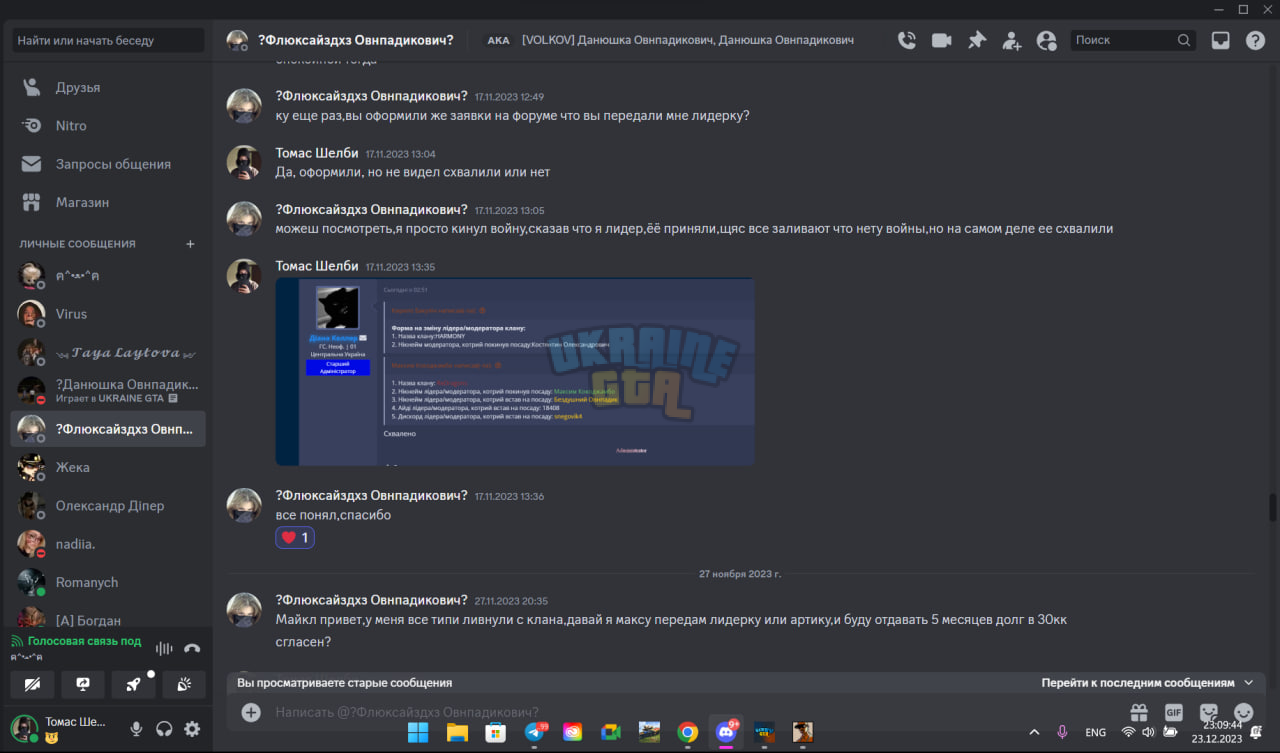The height and width of the screenshot is (753, 1280).
Task: Open File Explorer from taskbar
Action: pyautogui.click(x=457, y=732)
